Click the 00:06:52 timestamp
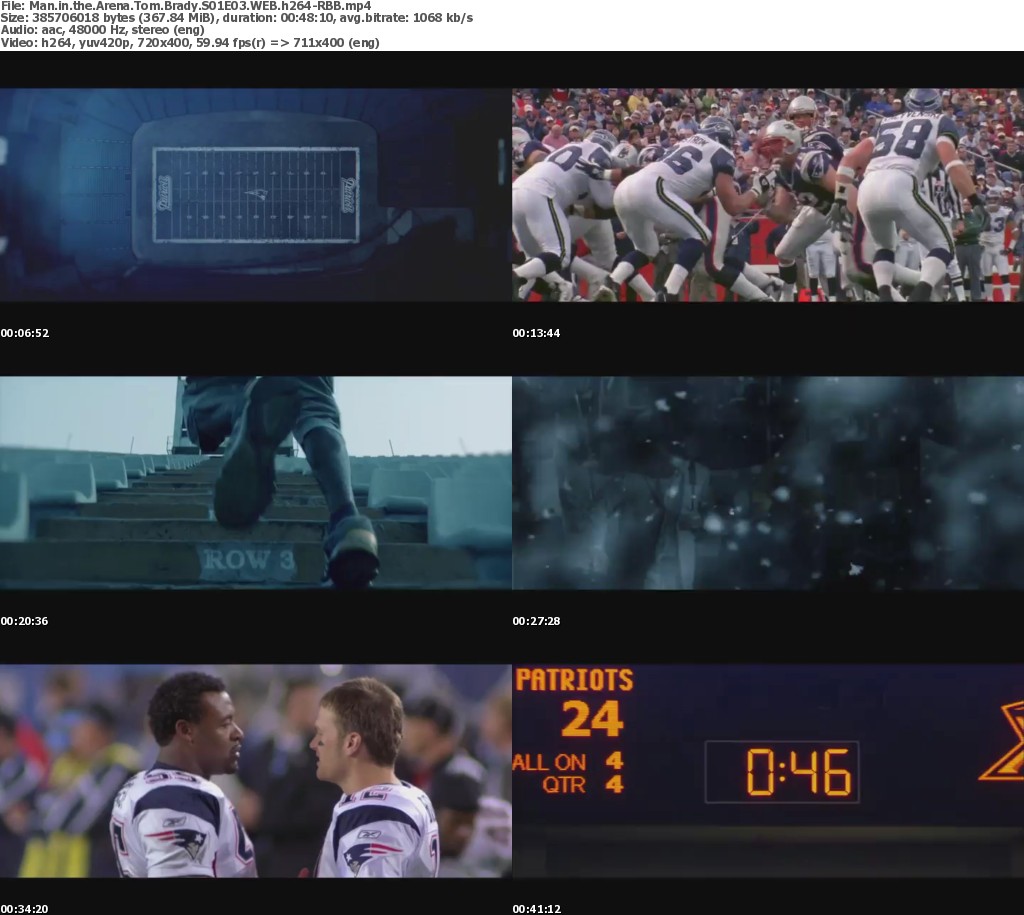This screenshot has height=915, width=1024. click(25, 333)
